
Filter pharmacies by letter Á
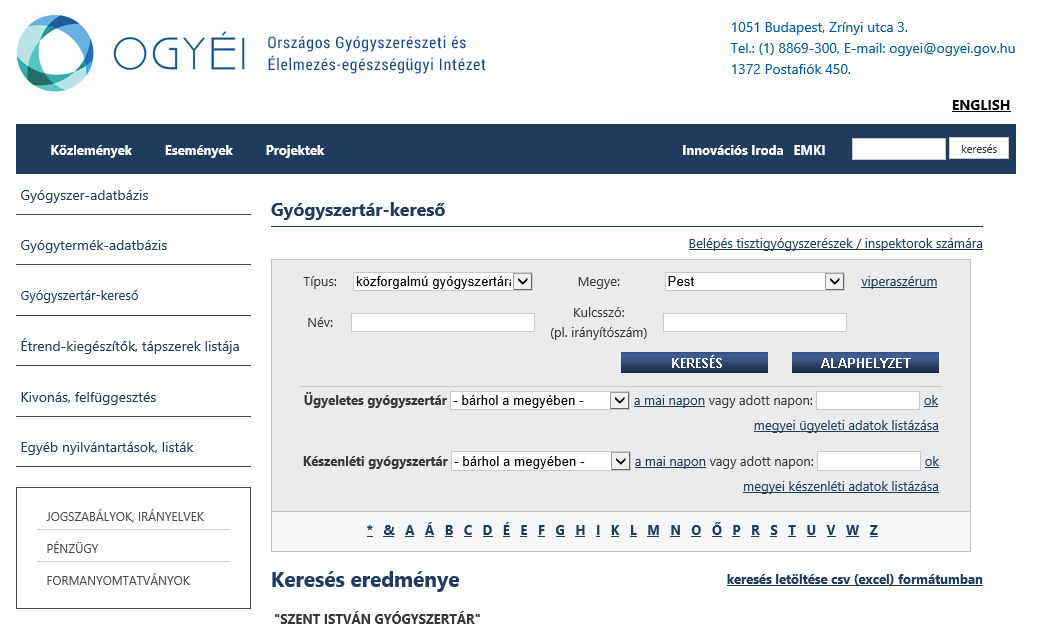click(x=429, y=530)
